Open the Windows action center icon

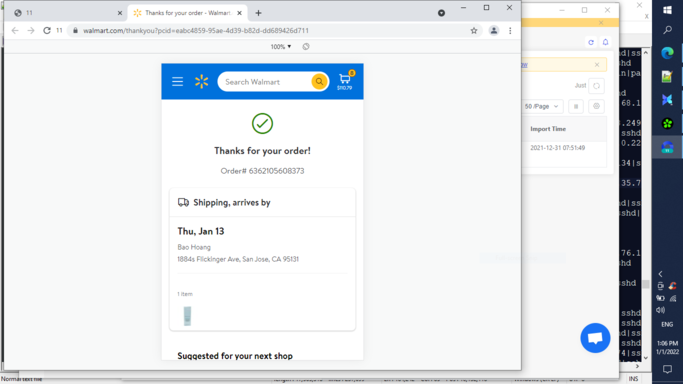point(667,369)
